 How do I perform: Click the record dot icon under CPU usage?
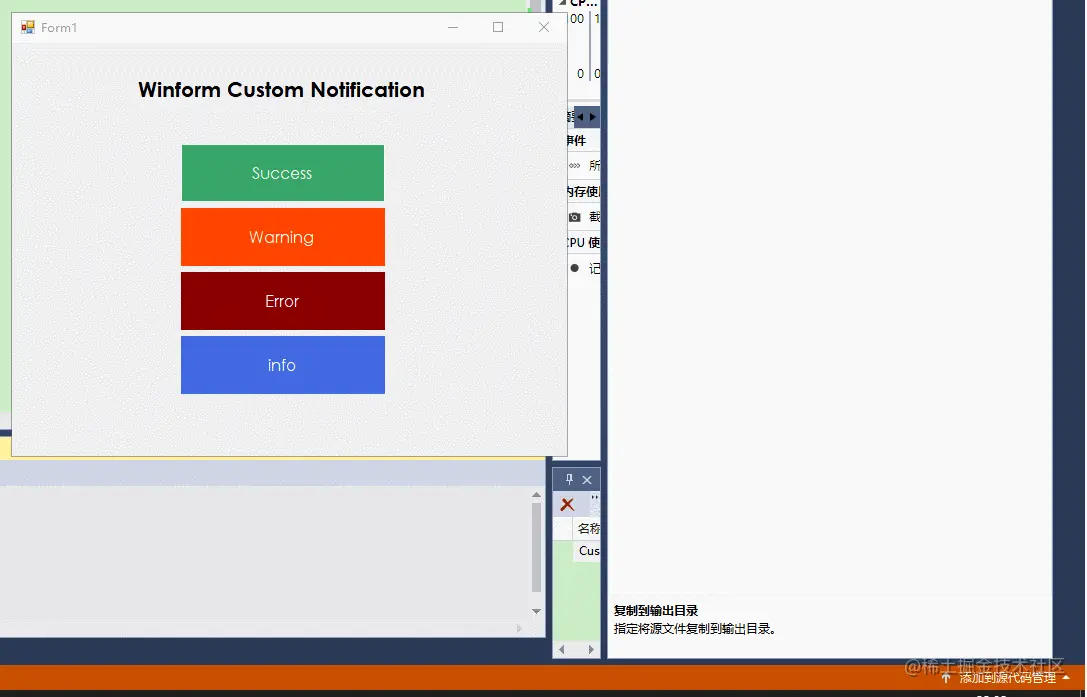pos(575,268)
